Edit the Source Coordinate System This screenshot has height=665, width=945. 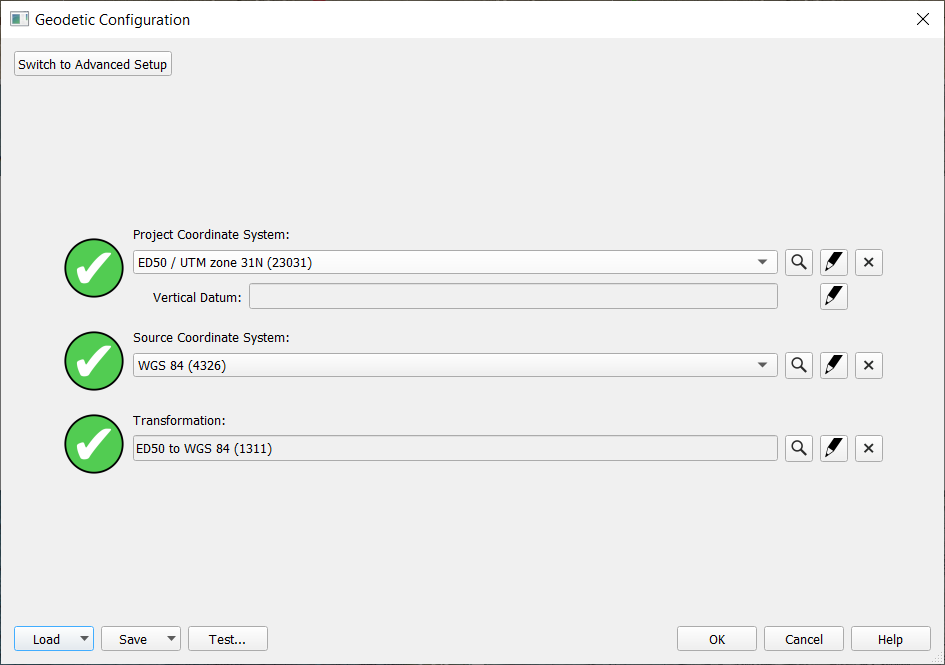pos(833,365)
